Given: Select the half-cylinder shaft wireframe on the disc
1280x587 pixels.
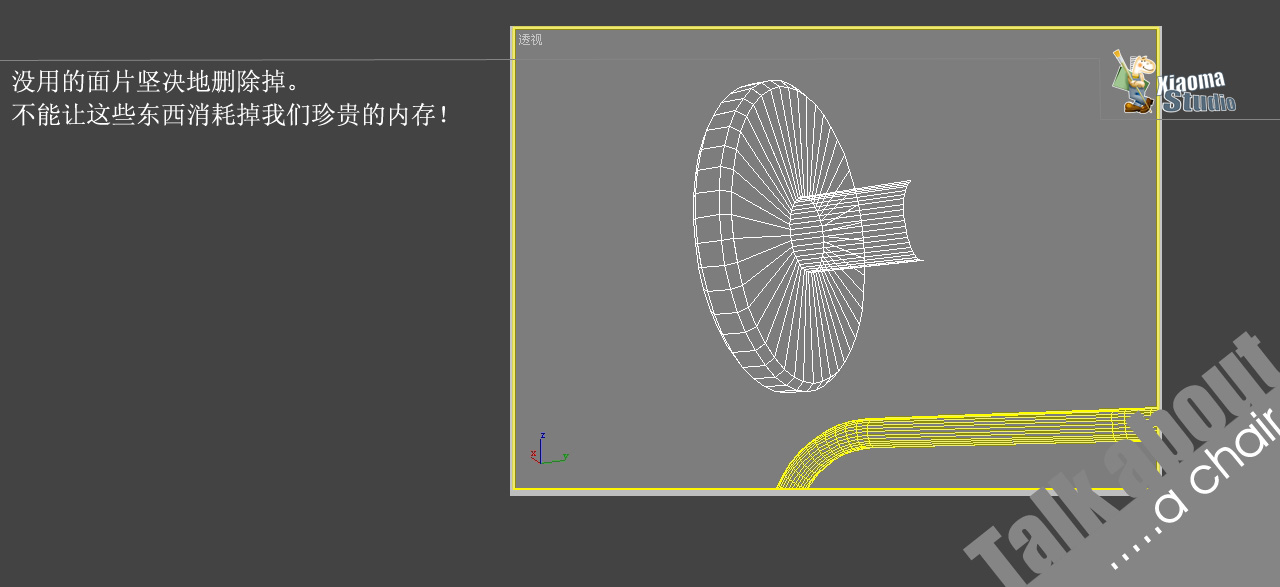Looking at the screenshot, I should click(x=858, y=226).
